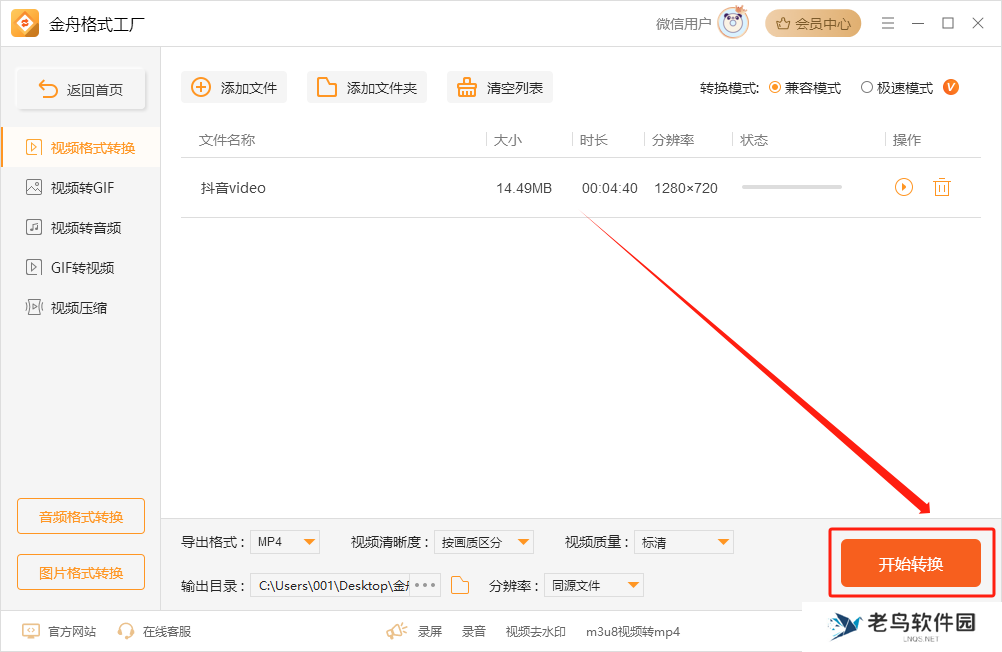The image size is (1002, 652).
Task: Switch to 视频压缩 in sidebar
Action: [81, 307]
